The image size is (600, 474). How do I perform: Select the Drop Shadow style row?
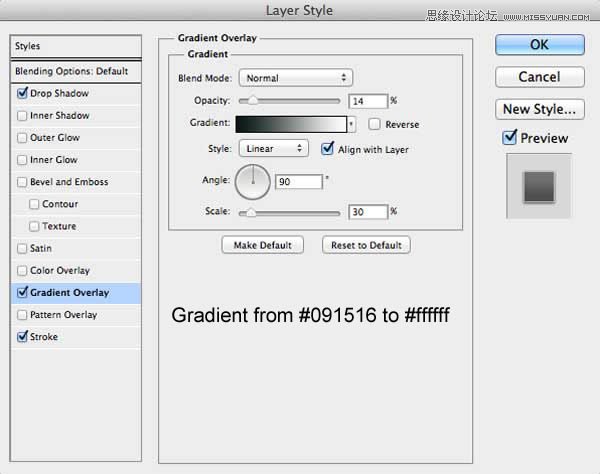point(76,93)
